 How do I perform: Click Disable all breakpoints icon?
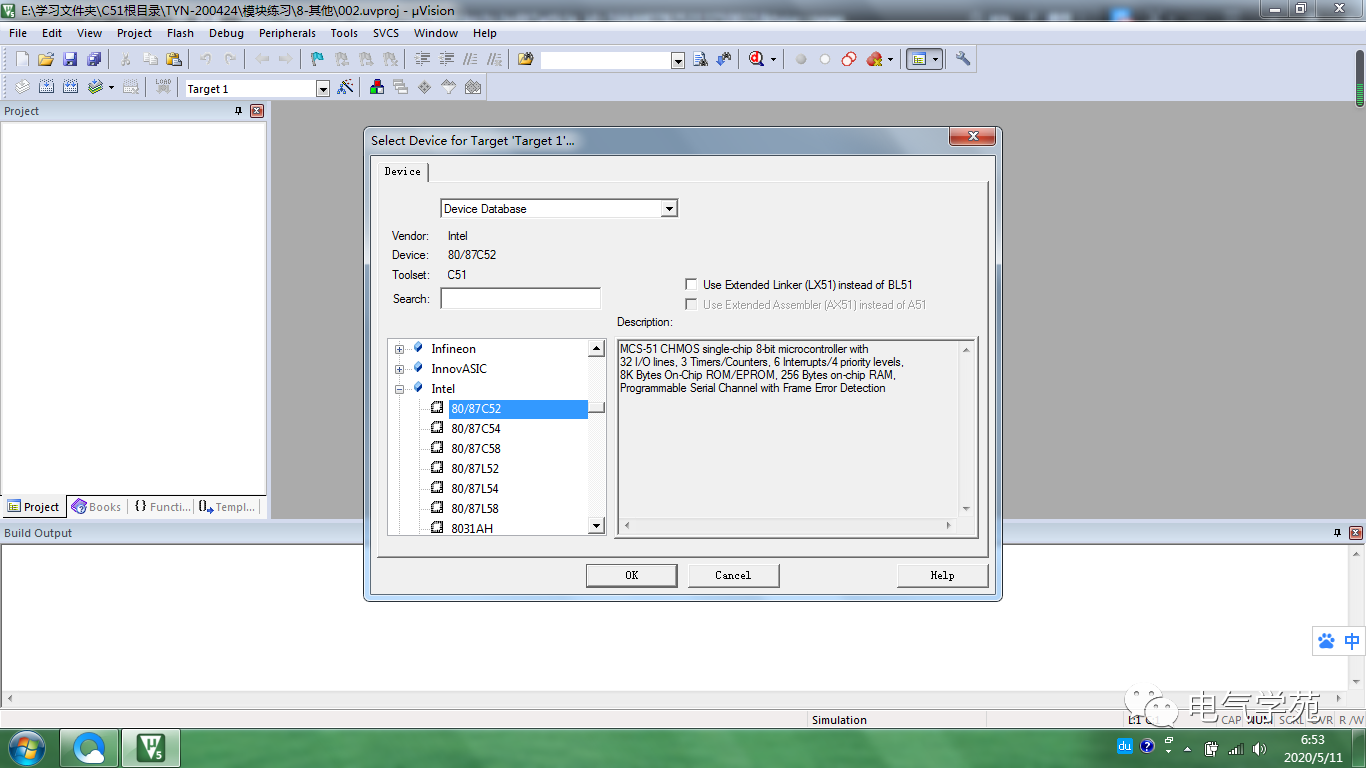[x=849, y=59]
